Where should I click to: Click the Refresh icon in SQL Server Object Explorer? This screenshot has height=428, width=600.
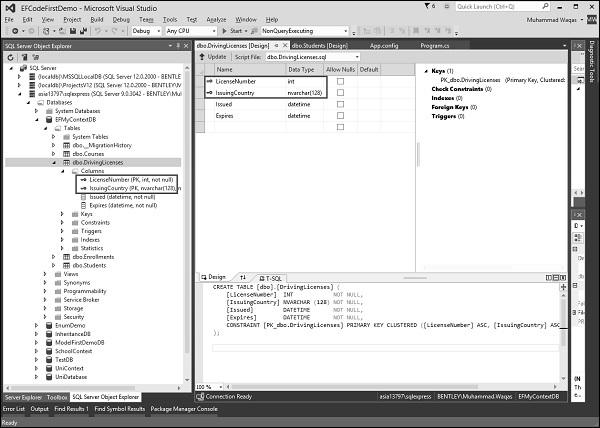[x=9, y=59]
